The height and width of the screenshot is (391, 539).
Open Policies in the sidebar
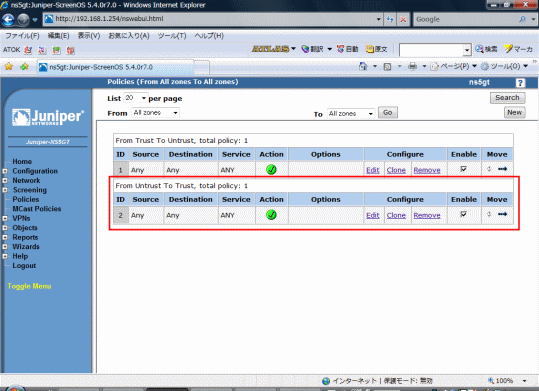click(26, 199)
